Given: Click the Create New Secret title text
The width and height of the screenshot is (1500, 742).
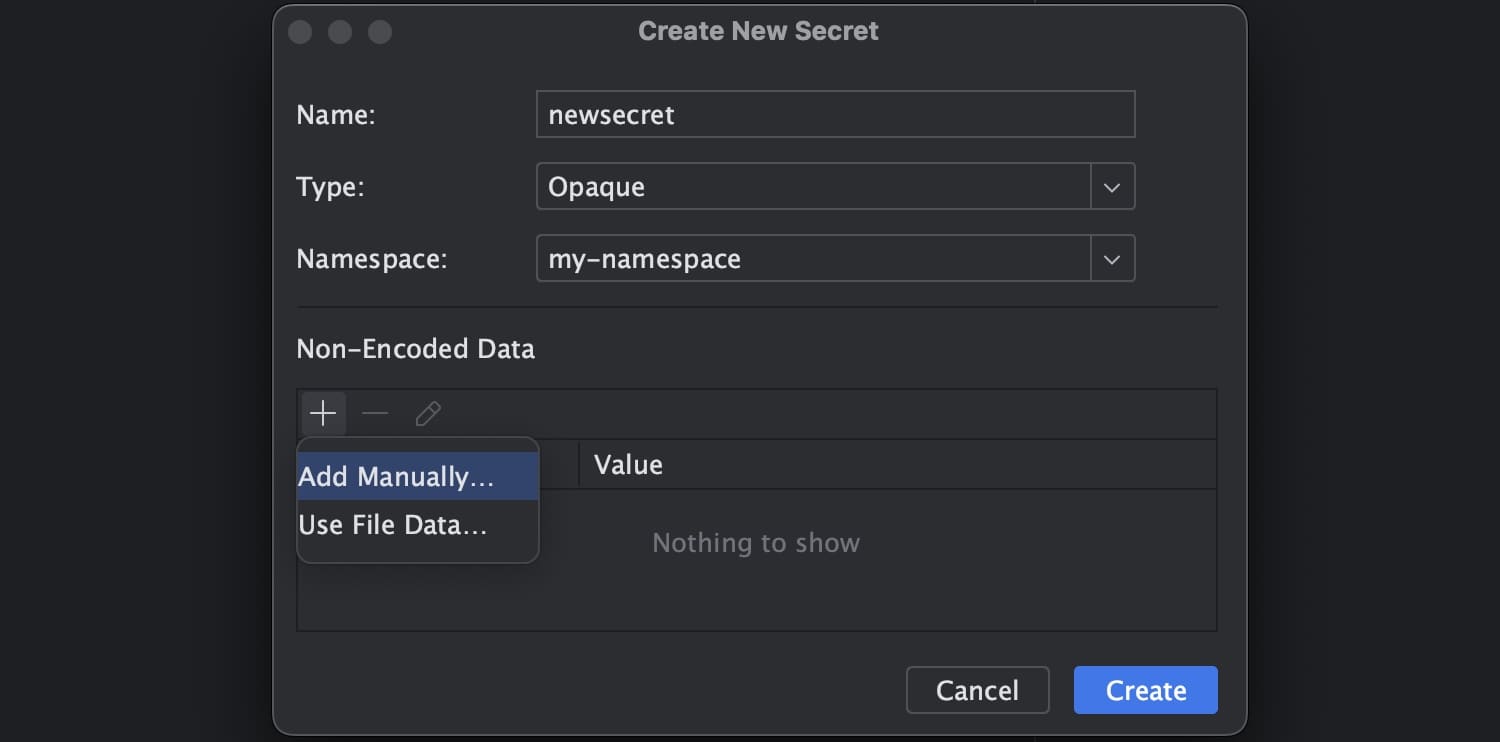Looking at the screenshot, I should 758,31.
